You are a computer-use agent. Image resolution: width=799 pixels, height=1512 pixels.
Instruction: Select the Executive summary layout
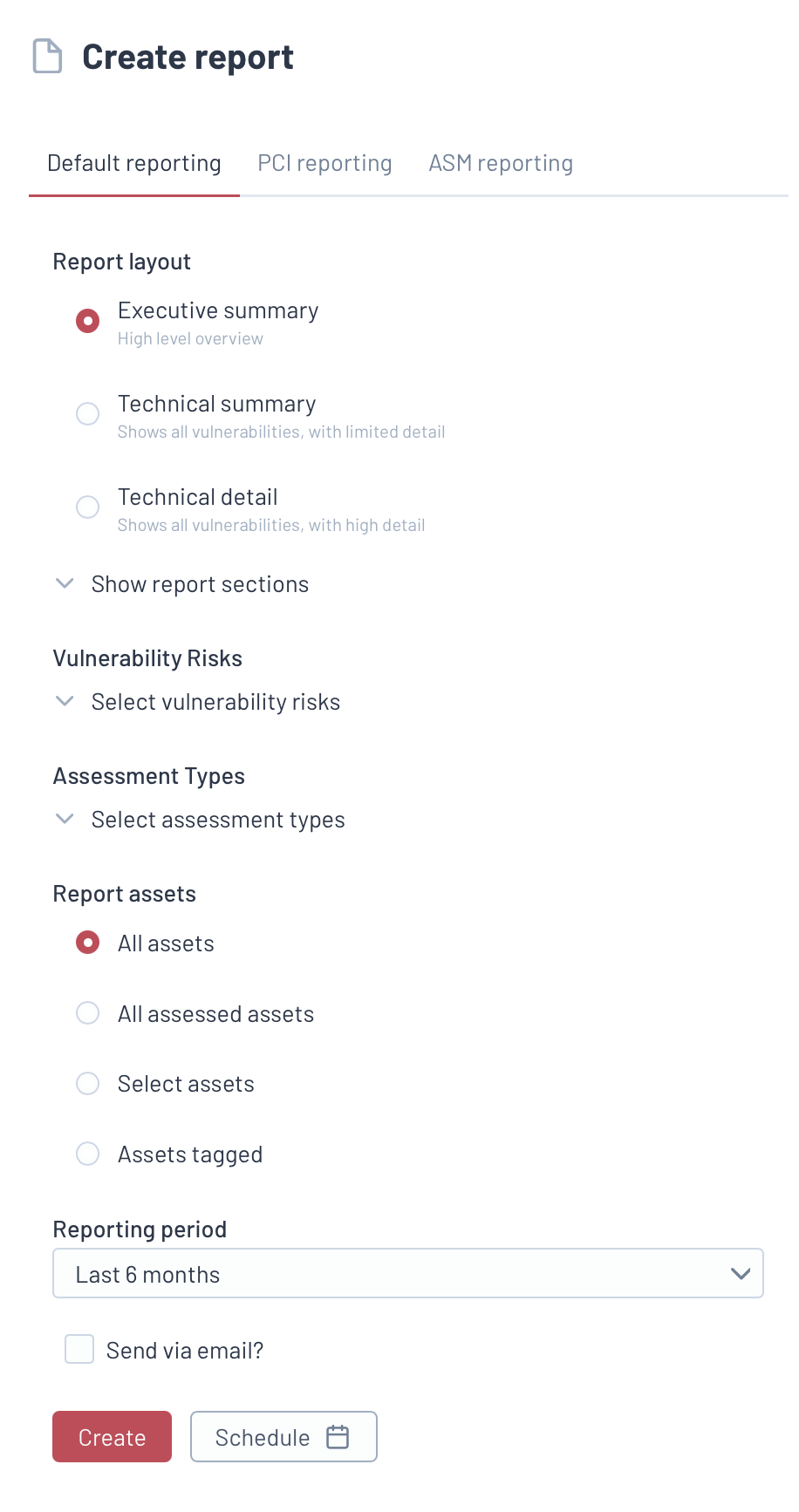point(88,321)
